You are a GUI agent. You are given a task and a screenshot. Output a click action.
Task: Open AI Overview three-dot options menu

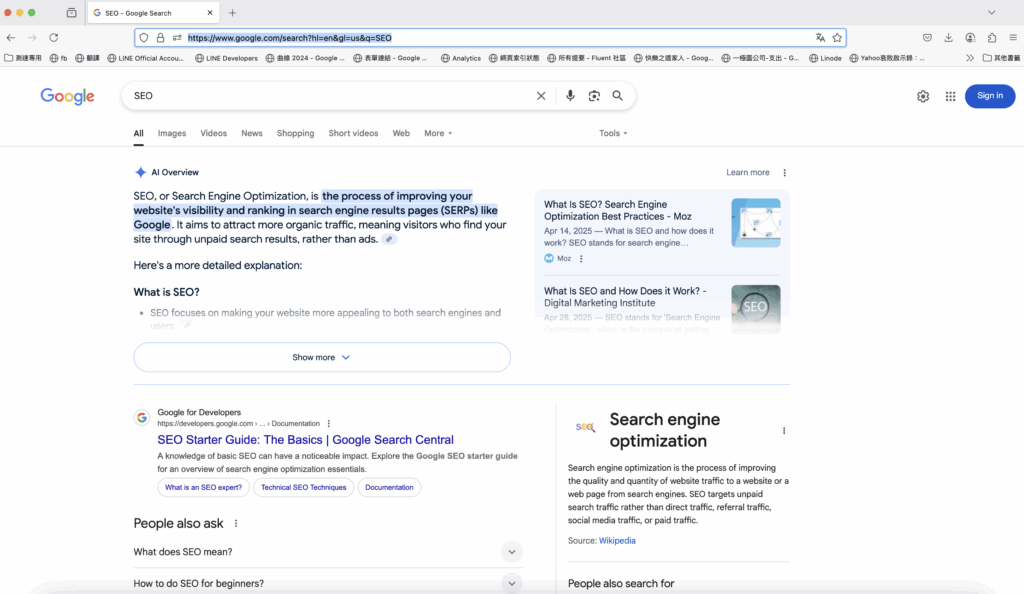[x=784, y=173]
